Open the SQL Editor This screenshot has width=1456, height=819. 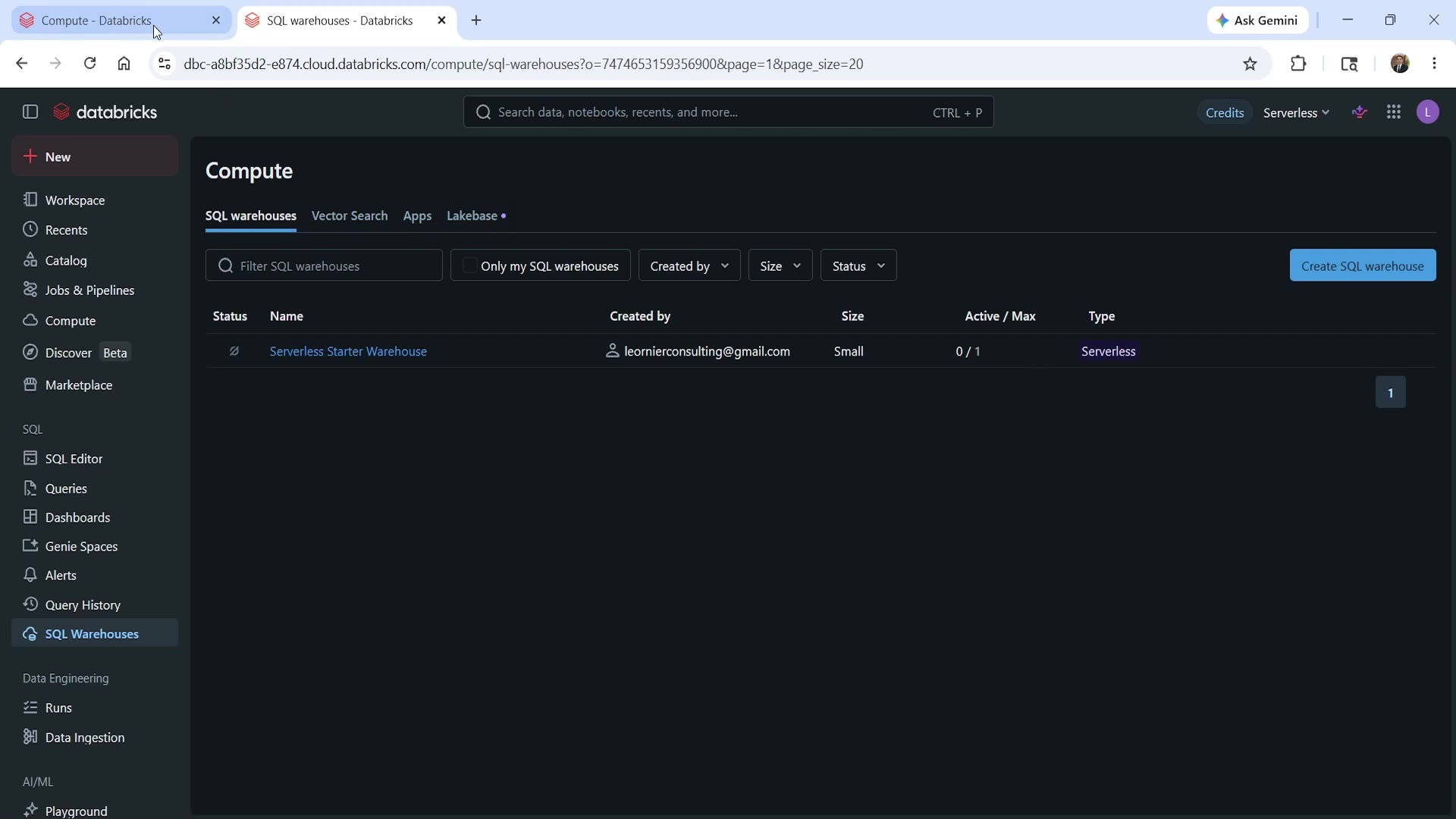coord(95,459)
